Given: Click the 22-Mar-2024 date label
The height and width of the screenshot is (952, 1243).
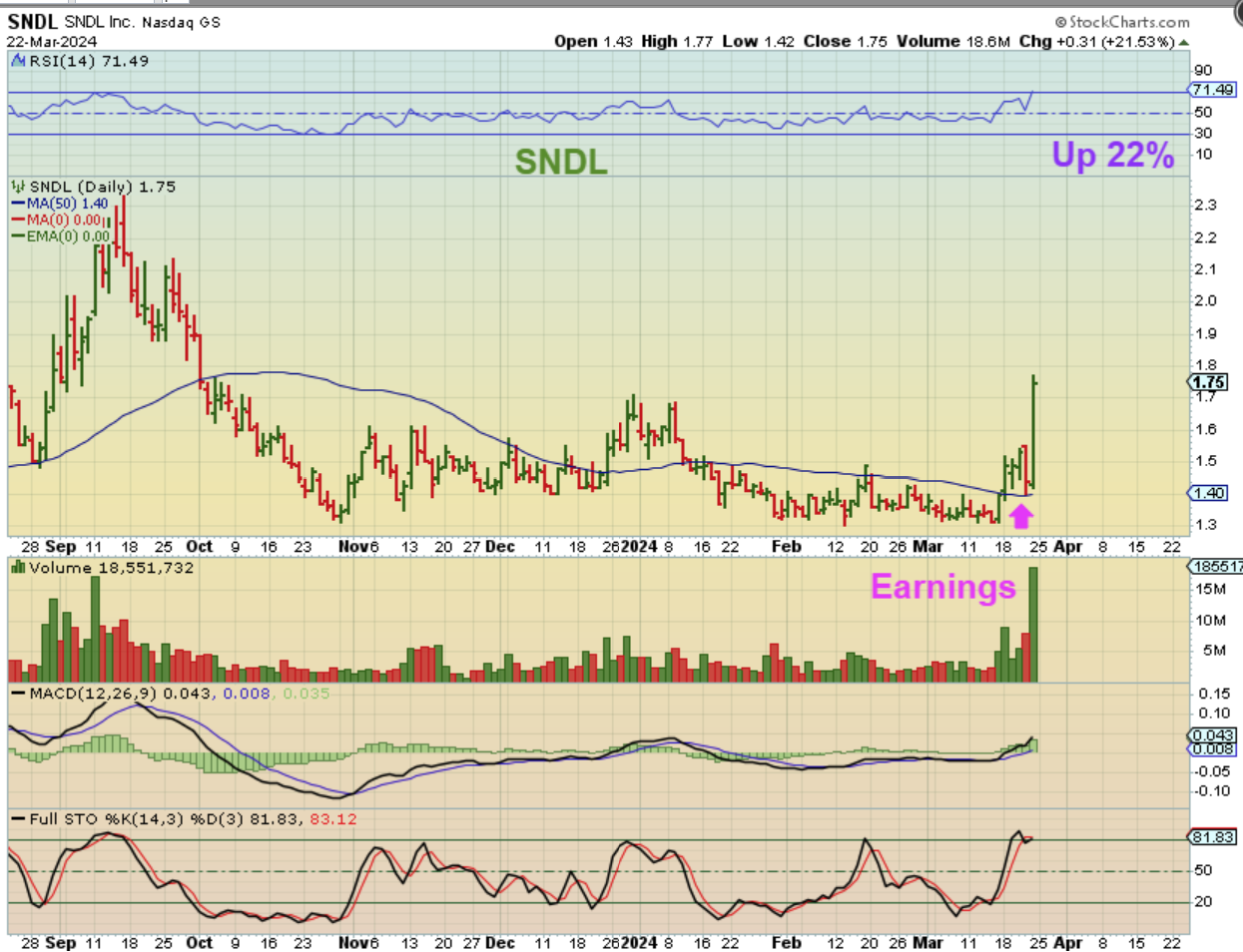Looking at the screenshot, I should [x=52, y=42].
